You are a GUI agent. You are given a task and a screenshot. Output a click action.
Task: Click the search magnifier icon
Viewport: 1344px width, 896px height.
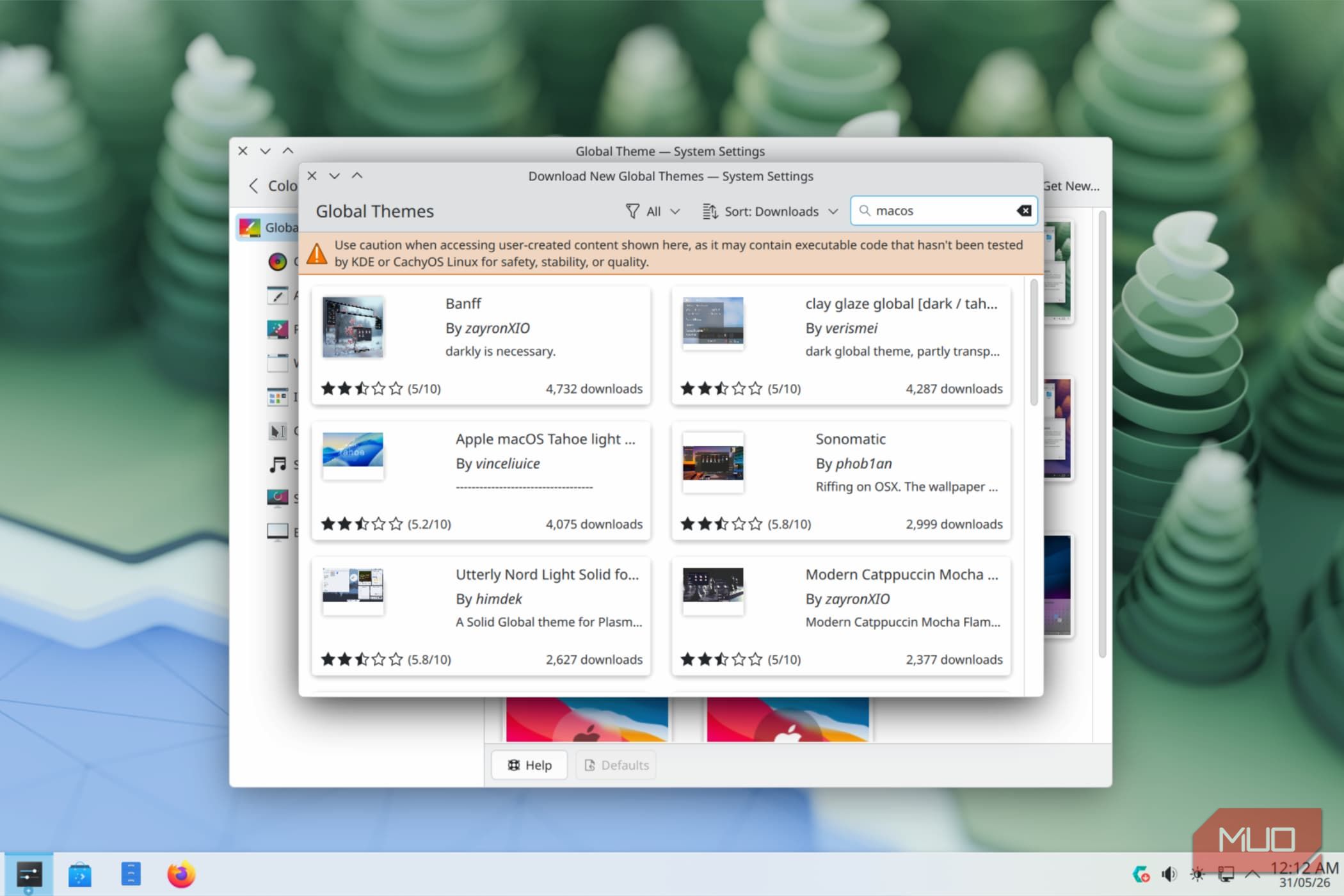point(865,211)
